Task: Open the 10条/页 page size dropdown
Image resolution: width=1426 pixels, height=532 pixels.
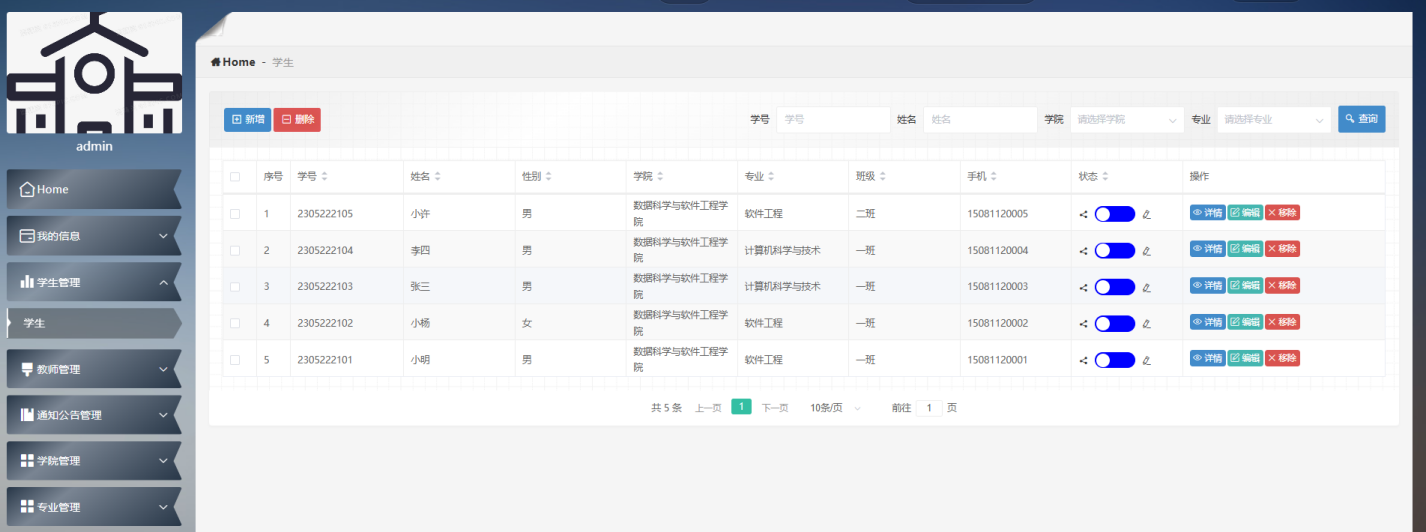Action: 835,408
